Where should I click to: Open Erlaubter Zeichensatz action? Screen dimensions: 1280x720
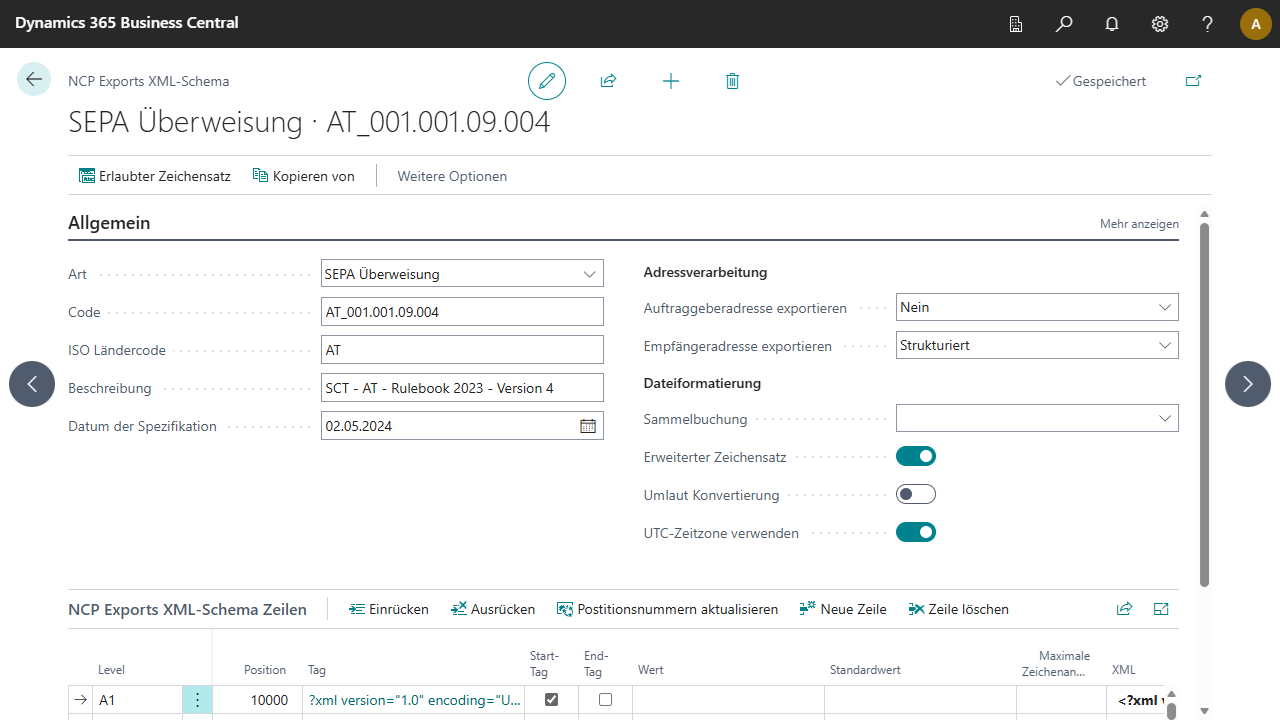[155, 176]
